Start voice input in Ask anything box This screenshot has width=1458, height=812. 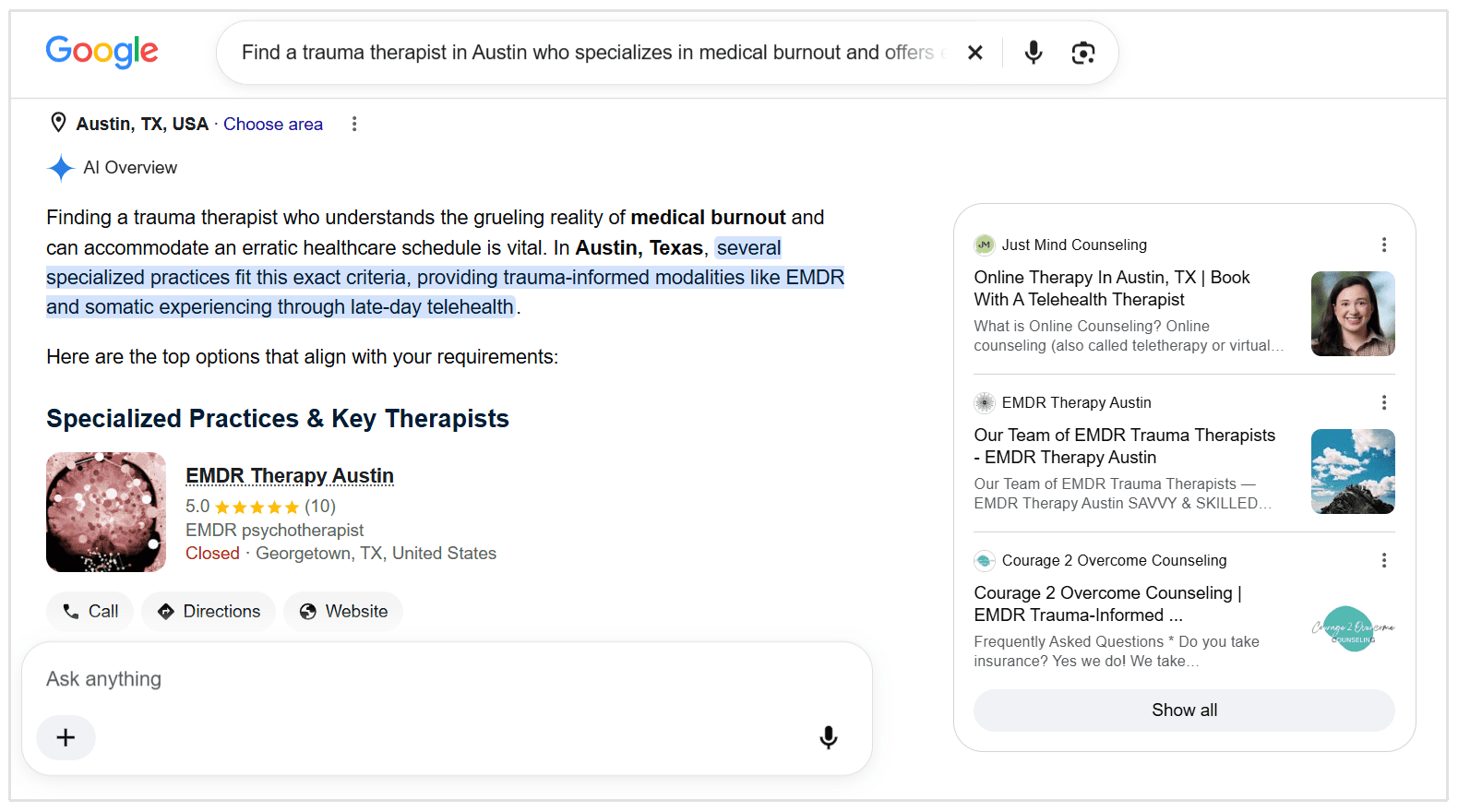(x=829, y=737)
